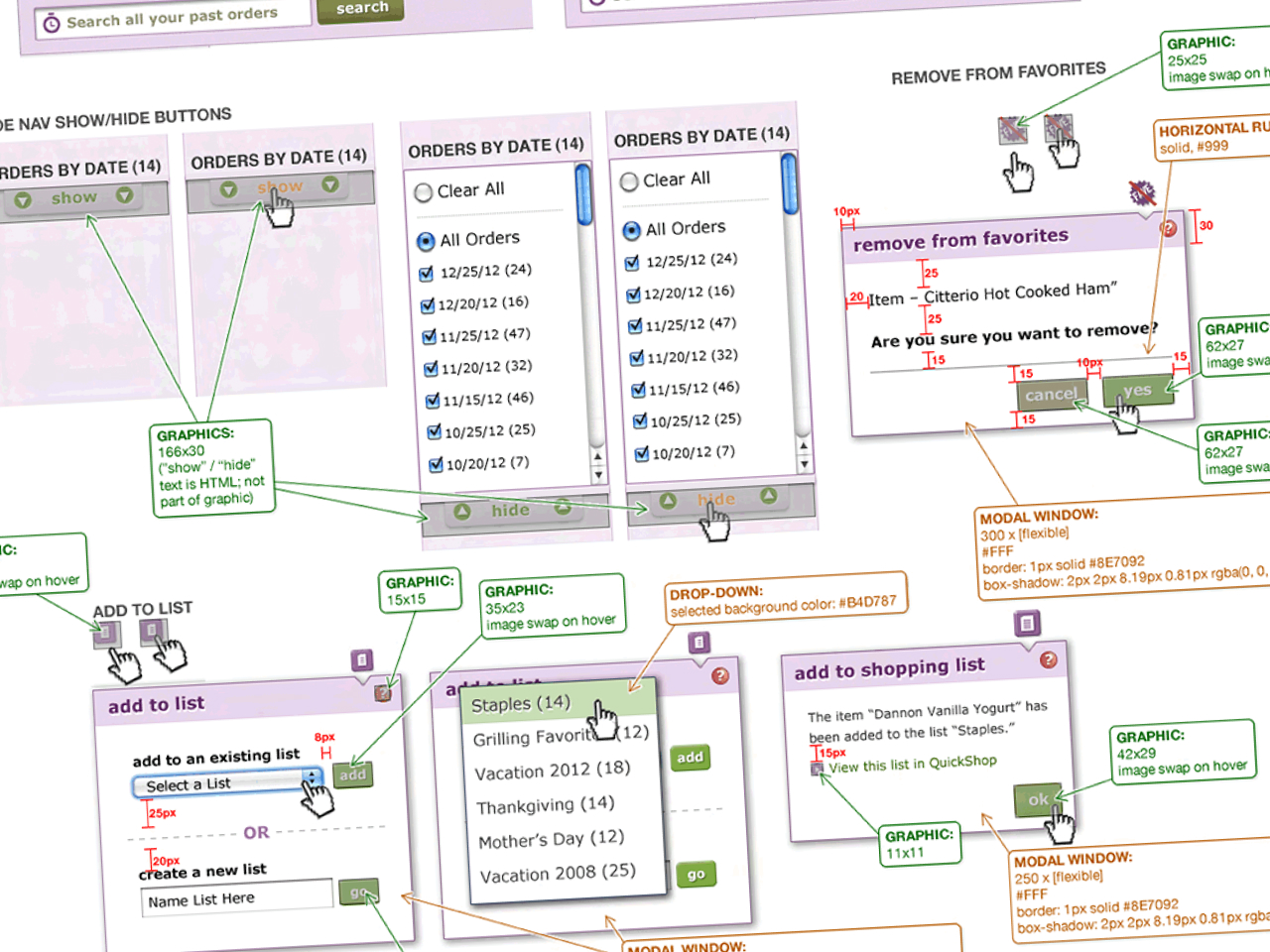
Task: Click the help icon in add to shopping list modal
Action: click(1048, 660)
